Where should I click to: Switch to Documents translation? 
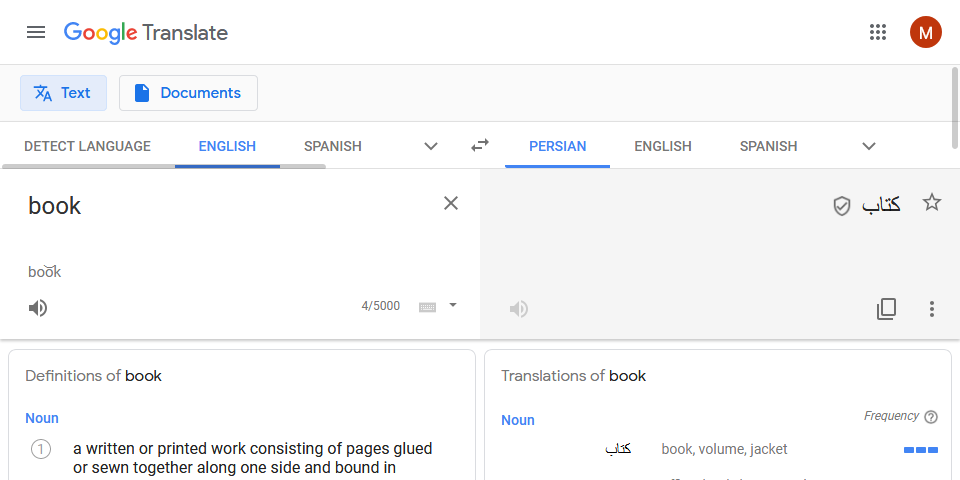(188, 93)
